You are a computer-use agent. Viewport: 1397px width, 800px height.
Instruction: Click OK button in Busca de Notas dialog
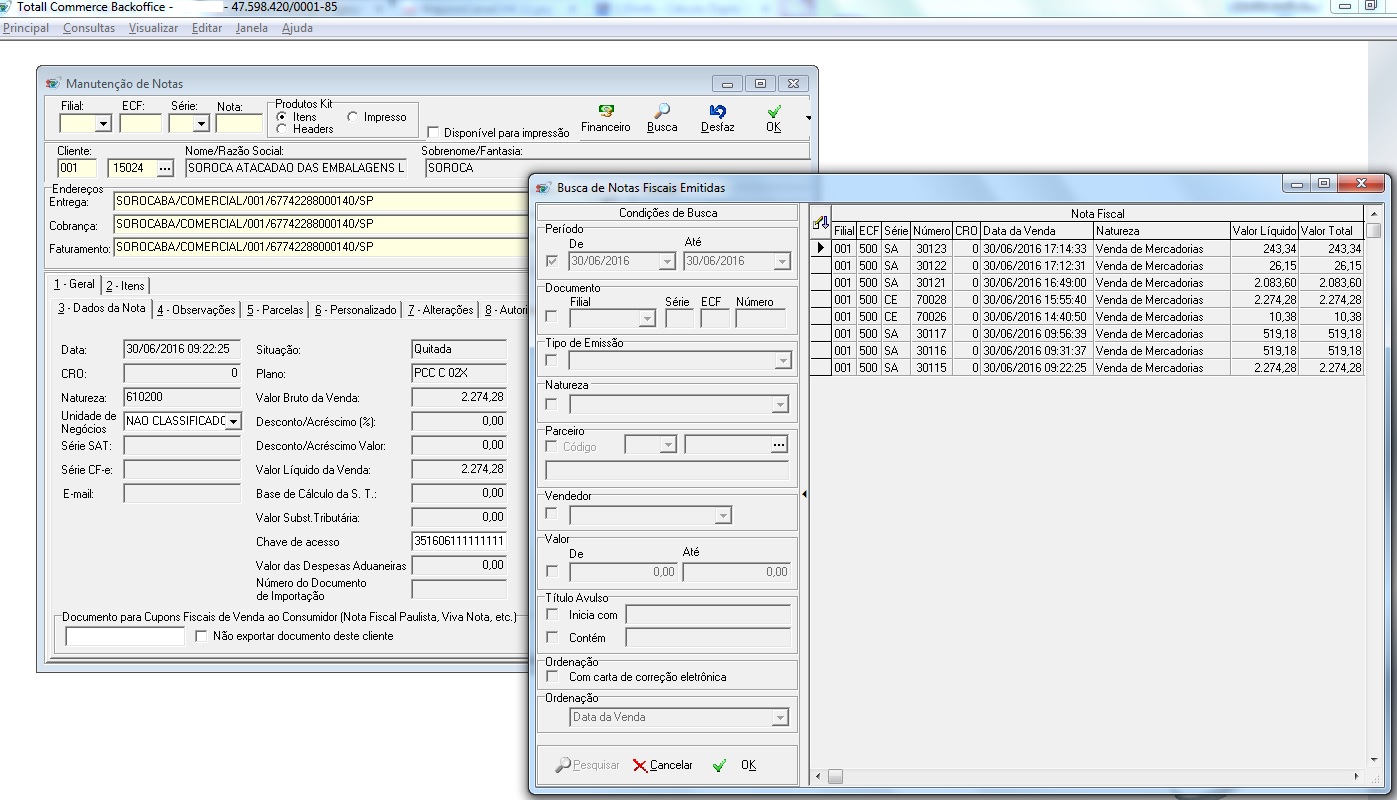[735, 765]
